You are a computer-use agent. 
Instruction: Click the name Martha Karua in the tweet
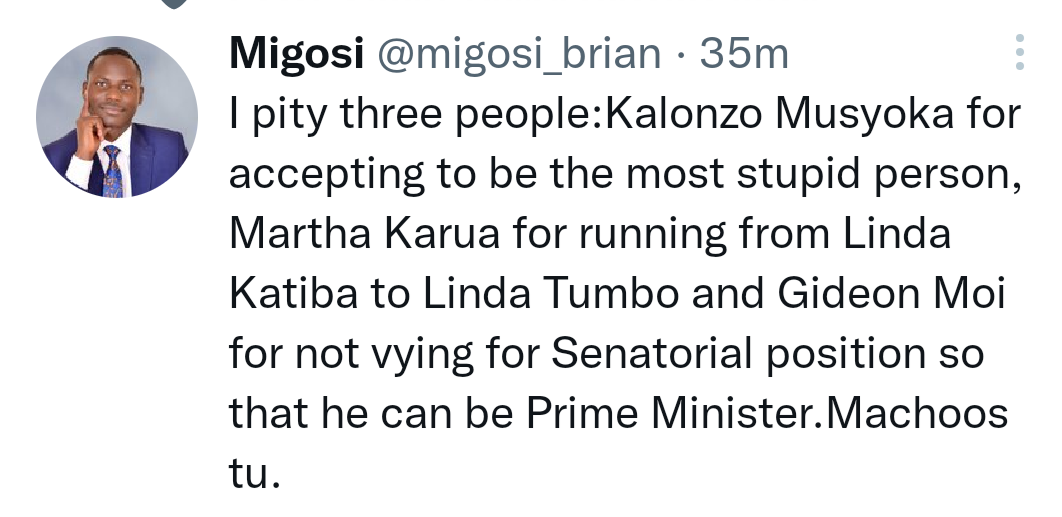click(x=364, y=234)
